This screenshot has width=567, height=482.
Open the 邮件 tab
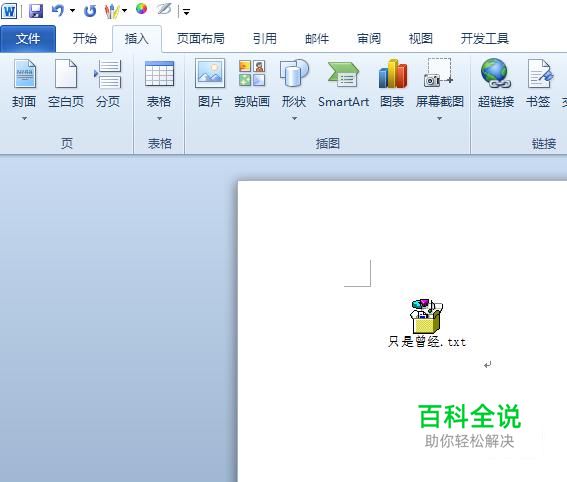(317, 38)
